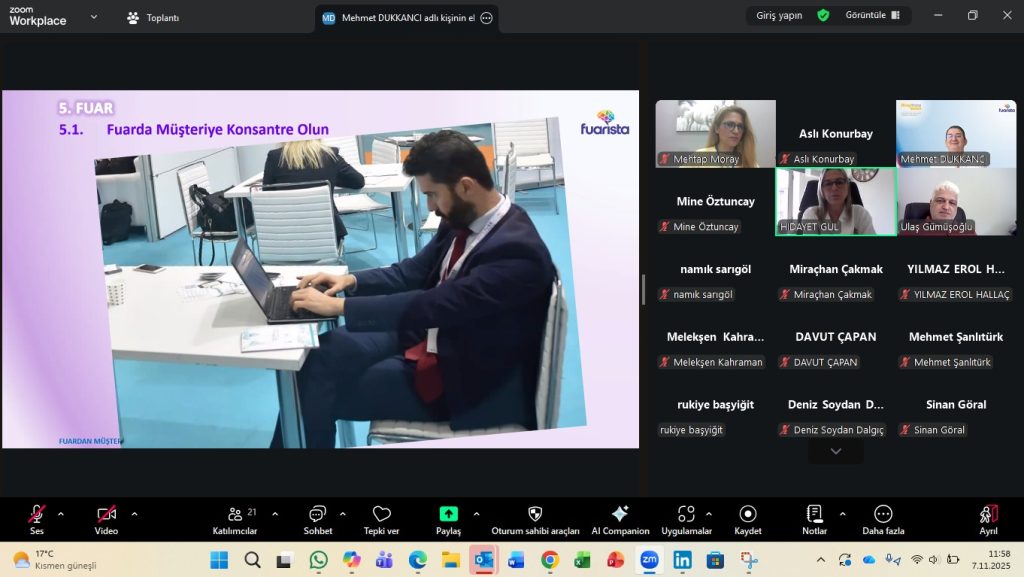Expand video options arrow next to Video

point(134,514)
